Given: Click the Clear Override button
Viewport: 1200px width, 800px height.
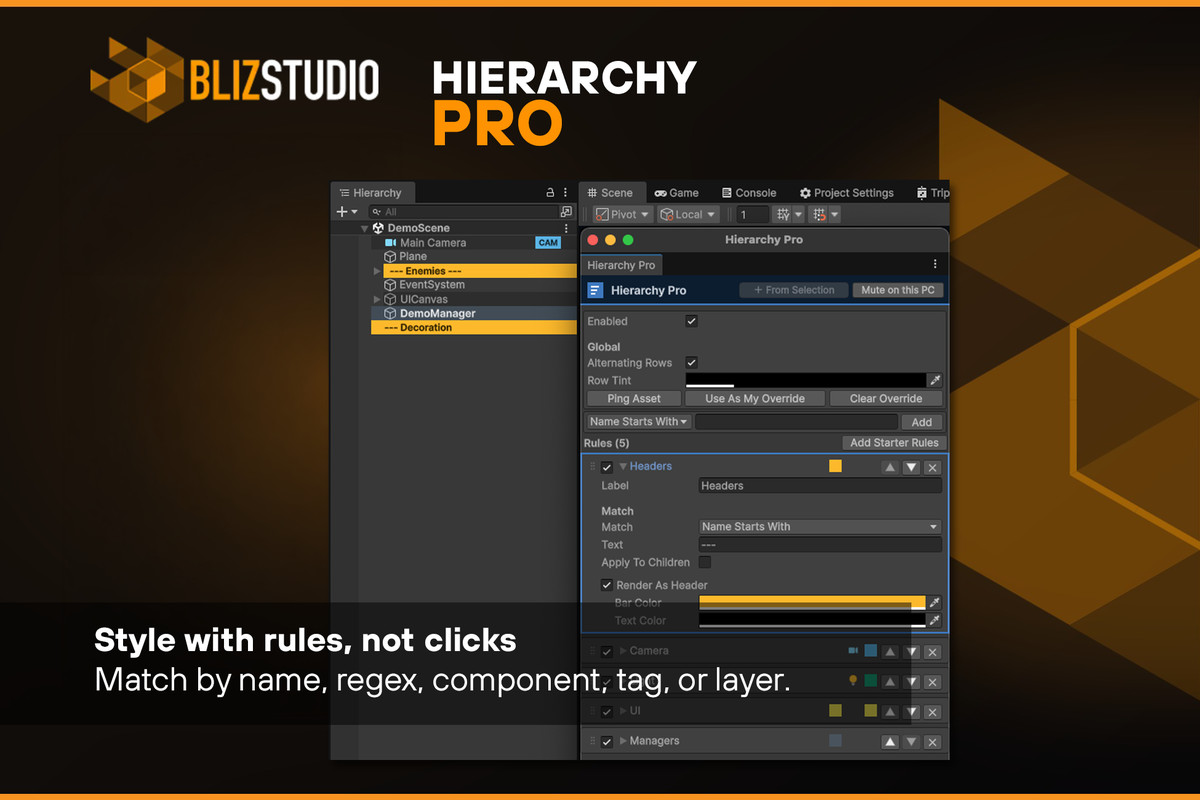Looking at the screenshot, I should [886, 398].
